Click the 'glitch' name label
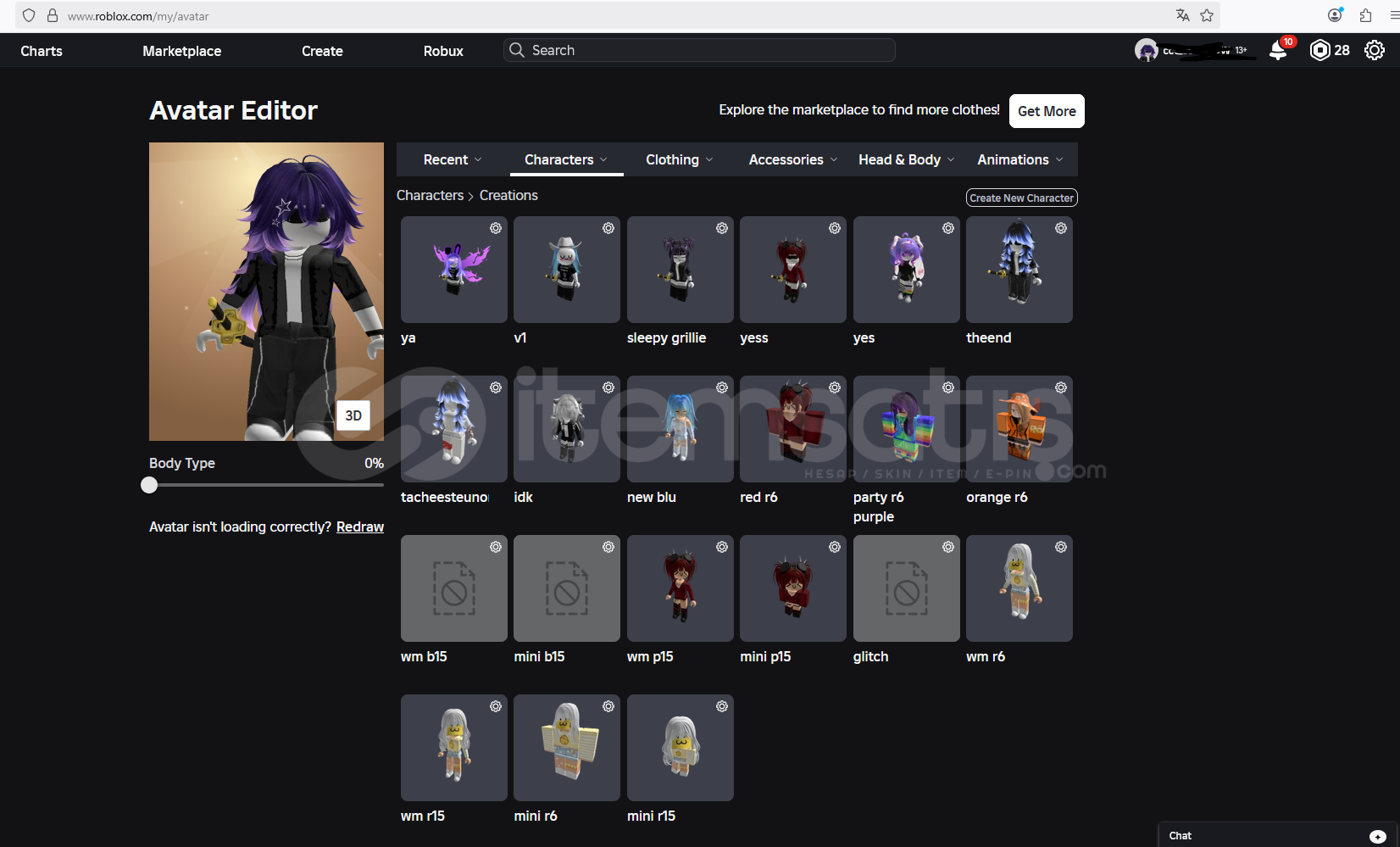The image size is (1400, 847). 870,656
